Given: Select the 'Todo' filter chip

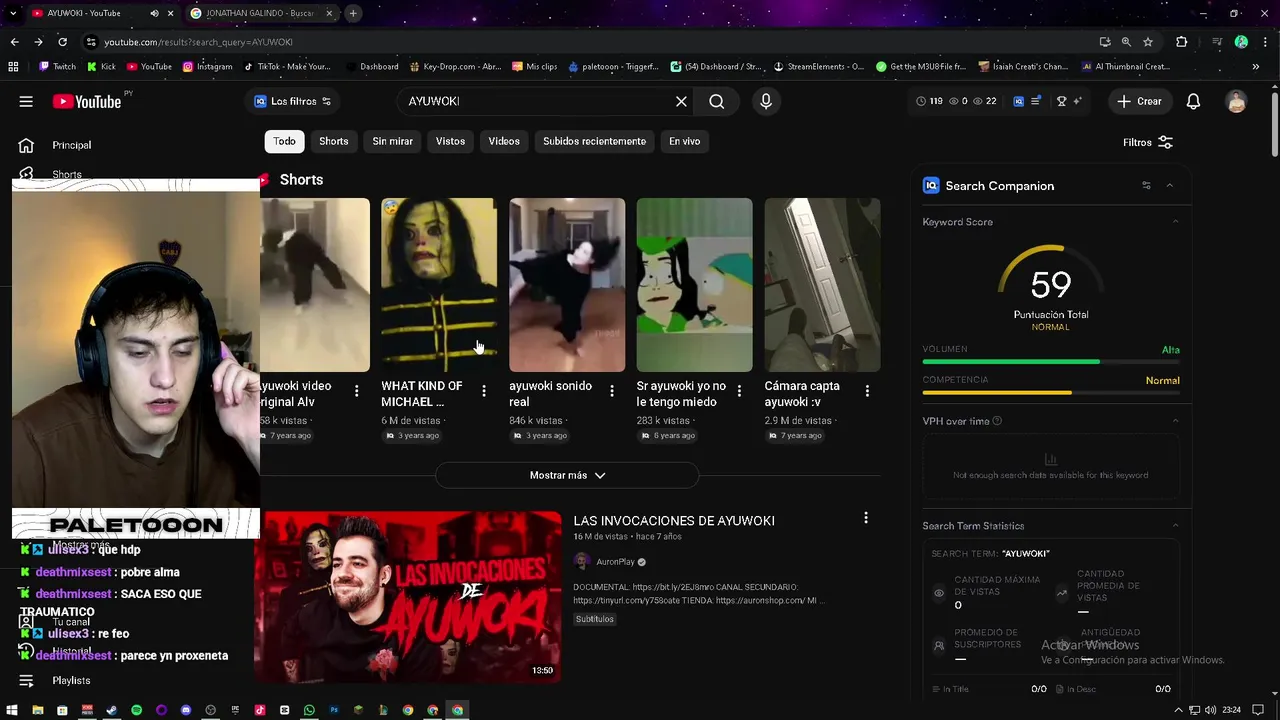Looking at the screenshot, I should pos(284,141).
